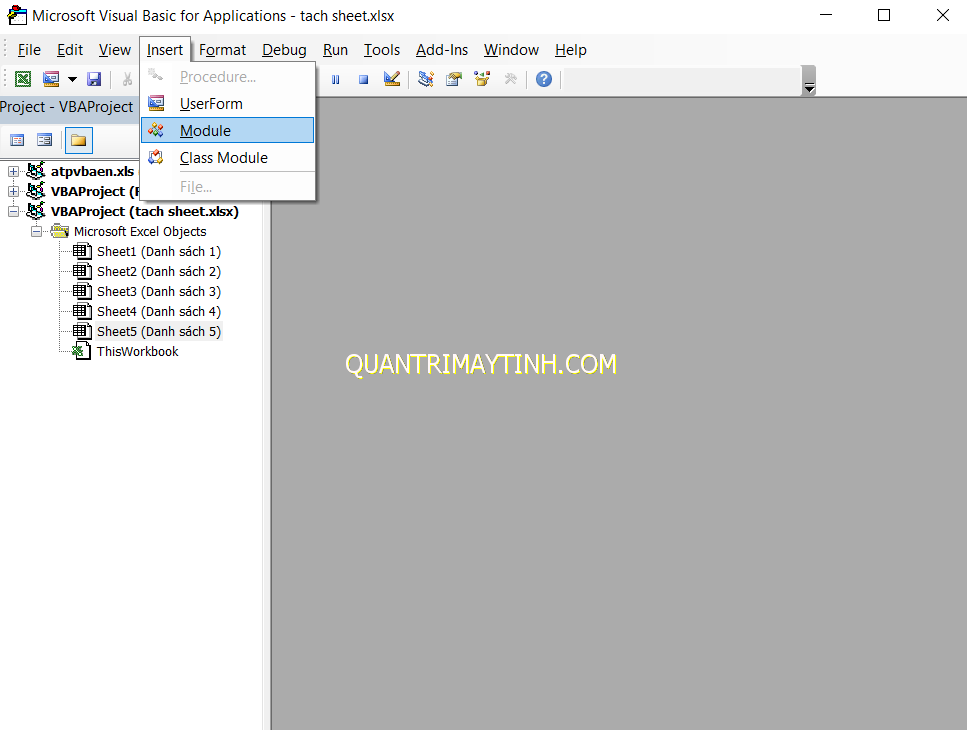Select VBAProject (tach sheet.xlsx) in the tree
The height and width of the screenshot is (730, 967).
144,211
